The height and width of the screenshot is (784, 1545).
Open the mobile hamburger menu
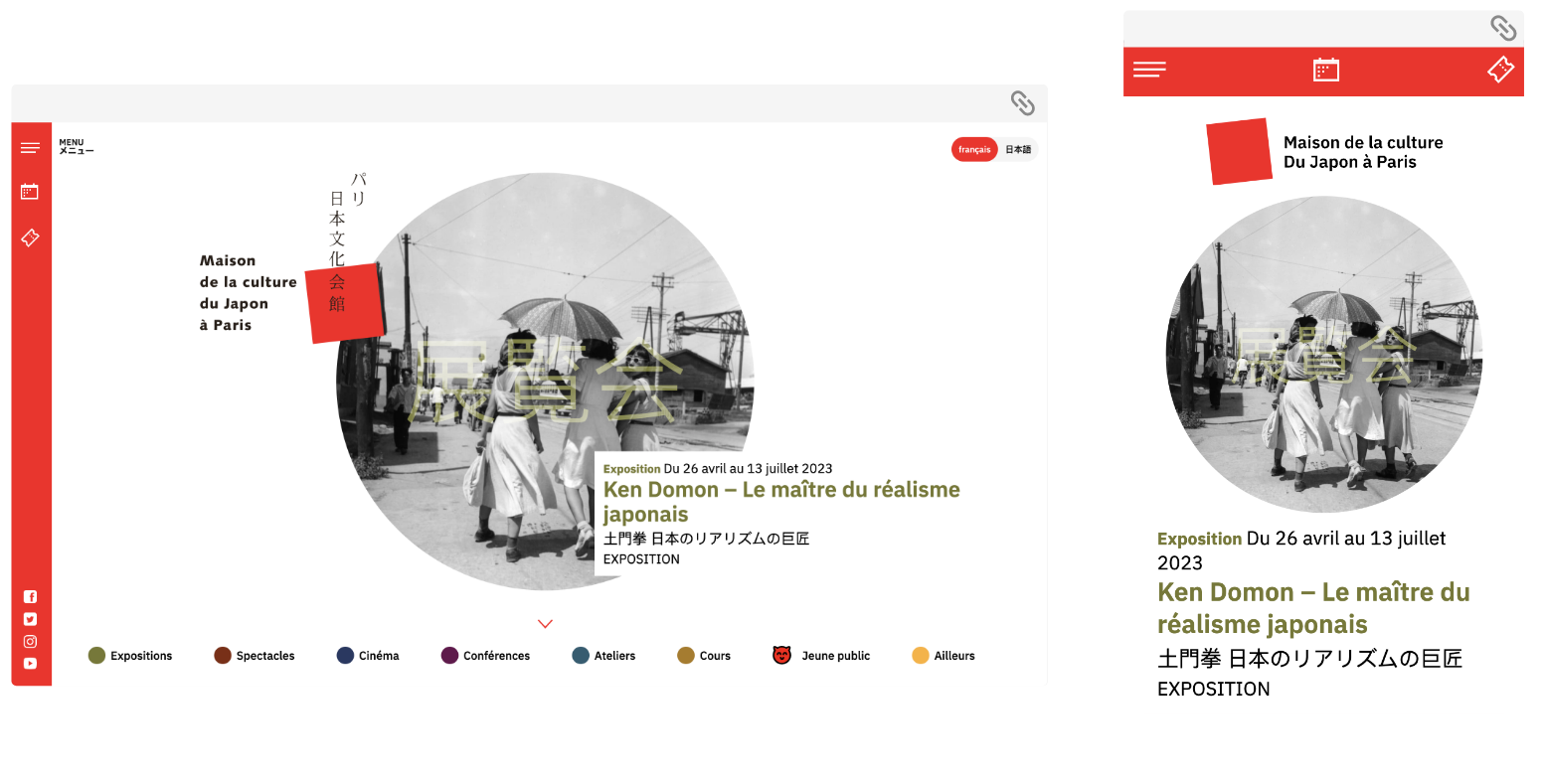1150,70
